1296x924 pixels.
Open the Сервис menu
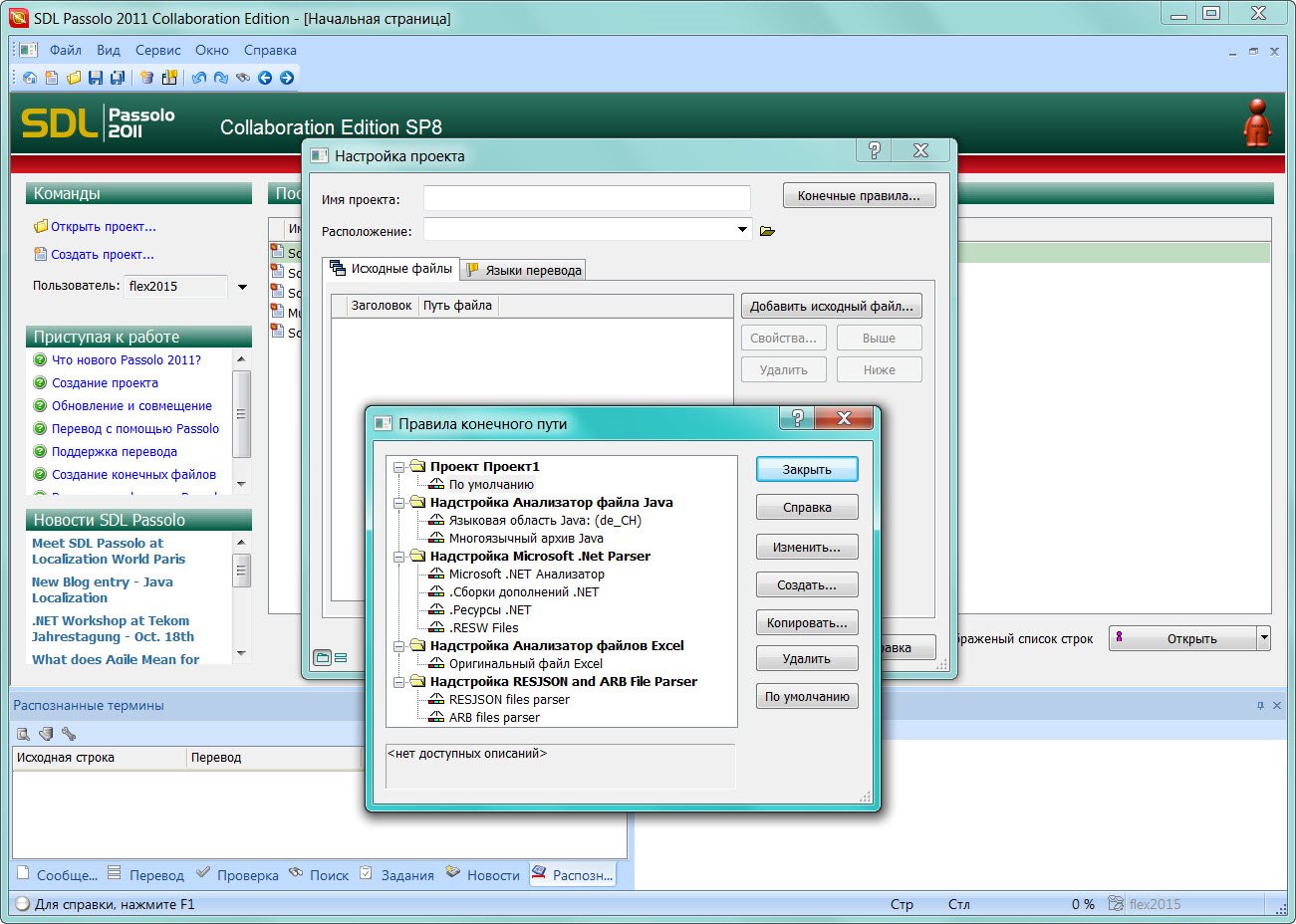click(x=158, y=50)
